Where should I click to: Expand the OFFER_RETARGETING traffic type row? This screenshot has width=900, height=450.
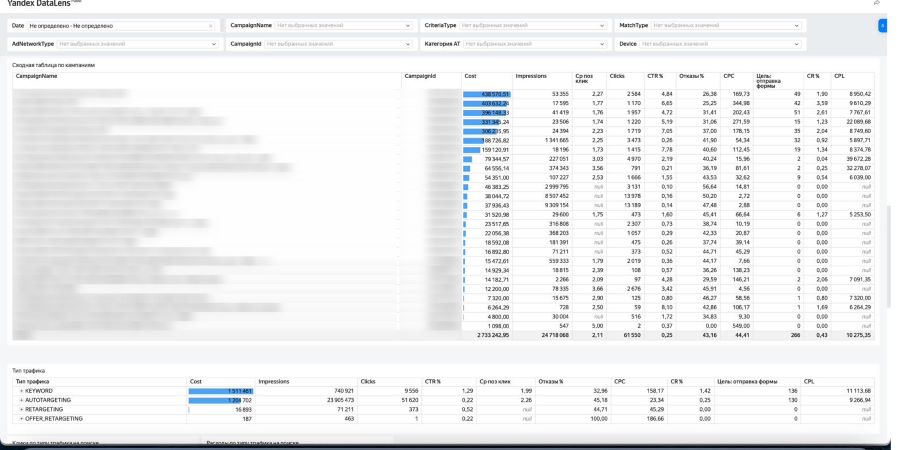(21, 419)
